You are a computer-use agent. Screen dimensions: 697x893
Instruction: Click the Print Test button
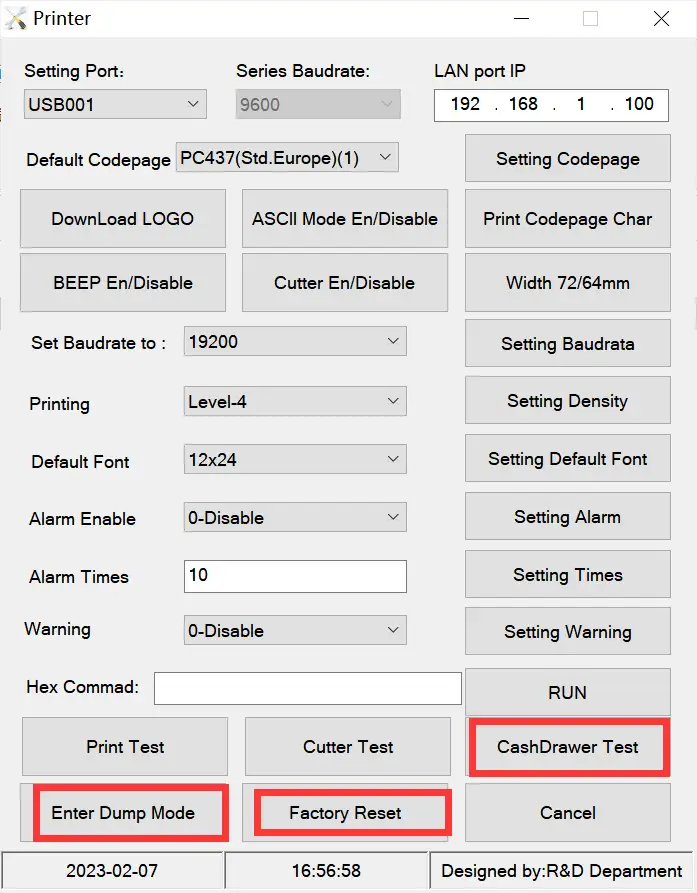125,747
